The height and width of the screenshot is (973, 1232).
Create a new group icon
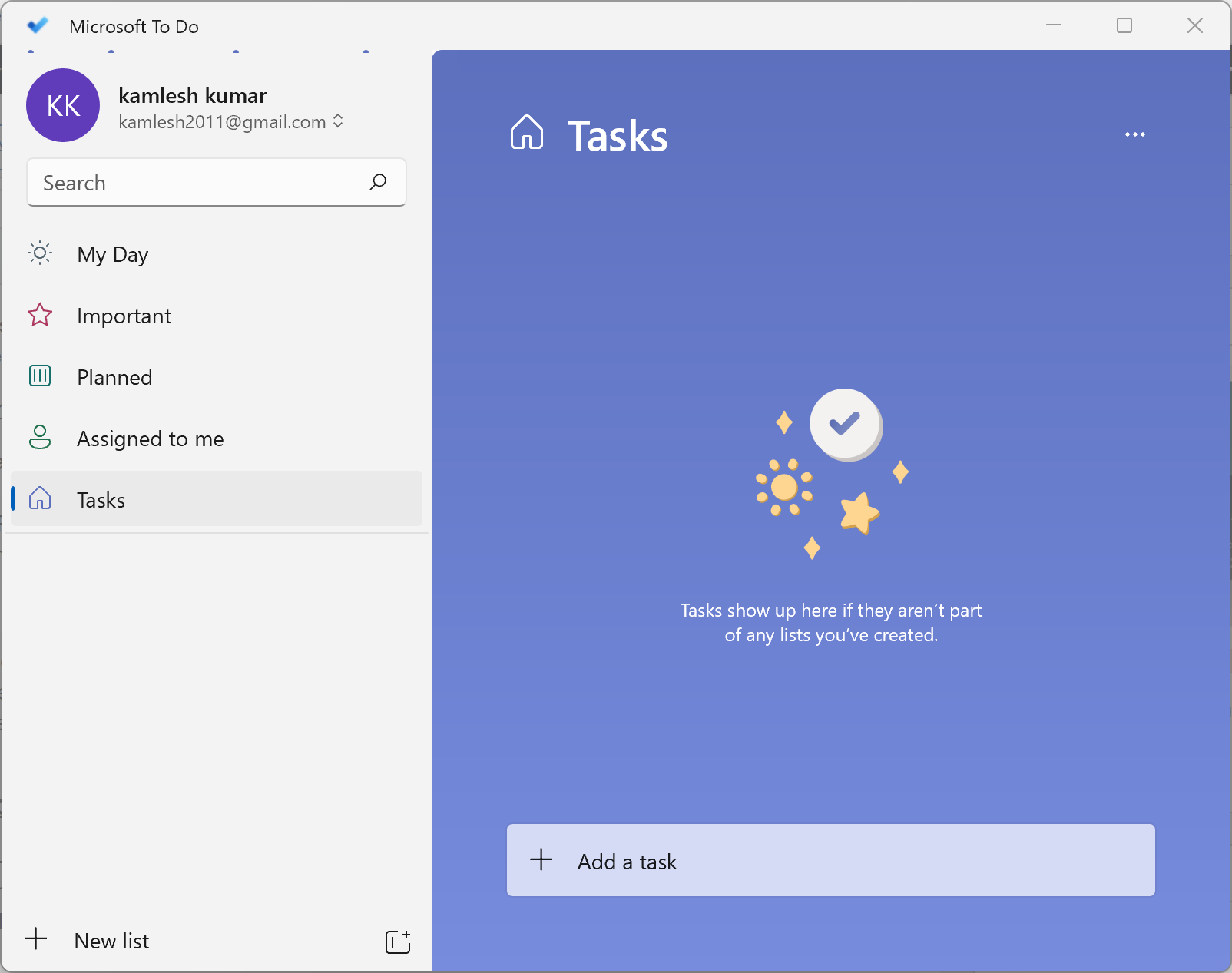pos(398,942)
